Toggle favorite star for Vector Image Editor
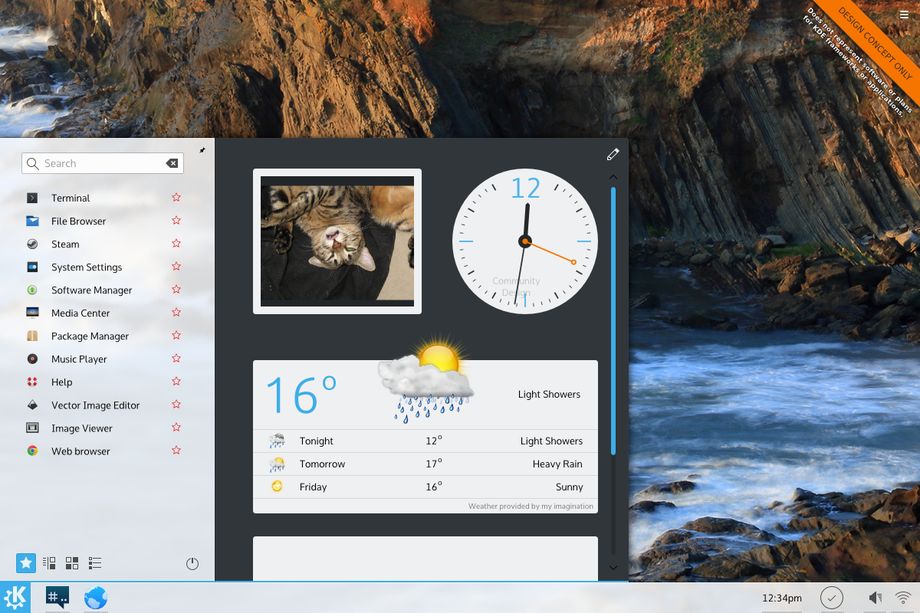920x613 pixels. click(176, 404)
